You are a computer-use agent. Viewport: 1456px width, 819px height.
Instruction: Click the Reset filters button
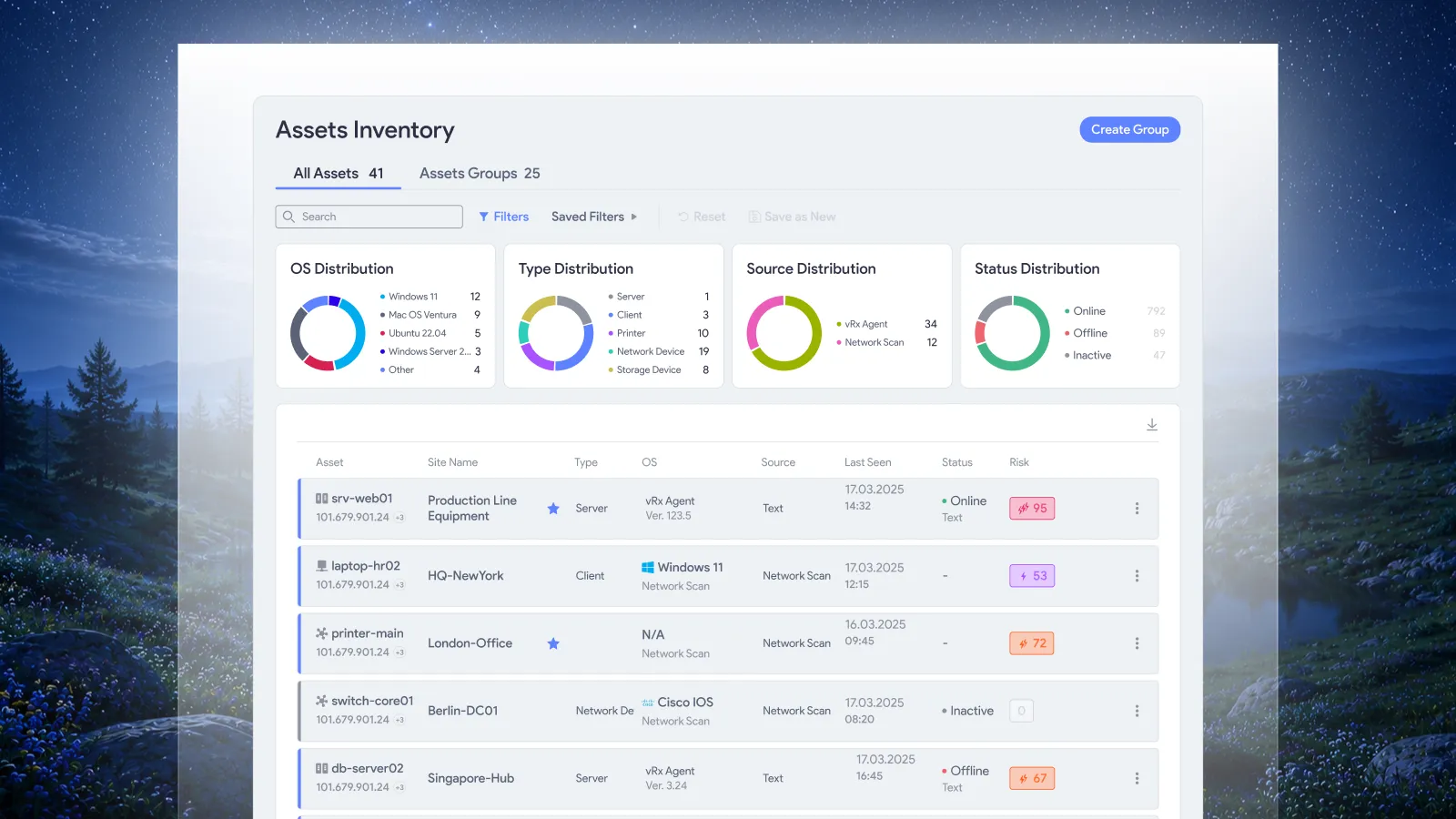click(x=702, y=217)
